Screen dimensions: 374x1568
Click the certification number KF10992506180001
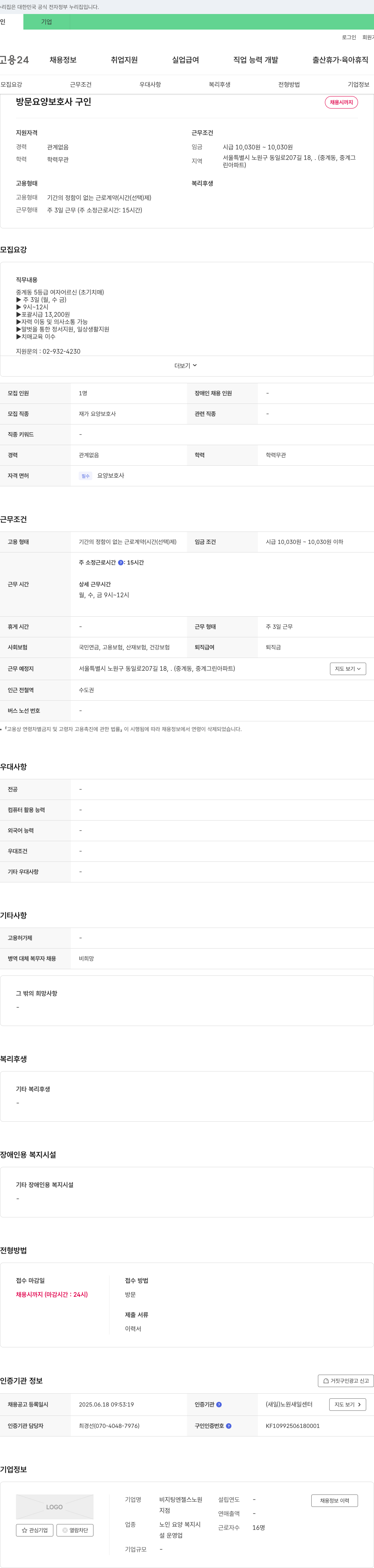click(x=292, y=1426)
